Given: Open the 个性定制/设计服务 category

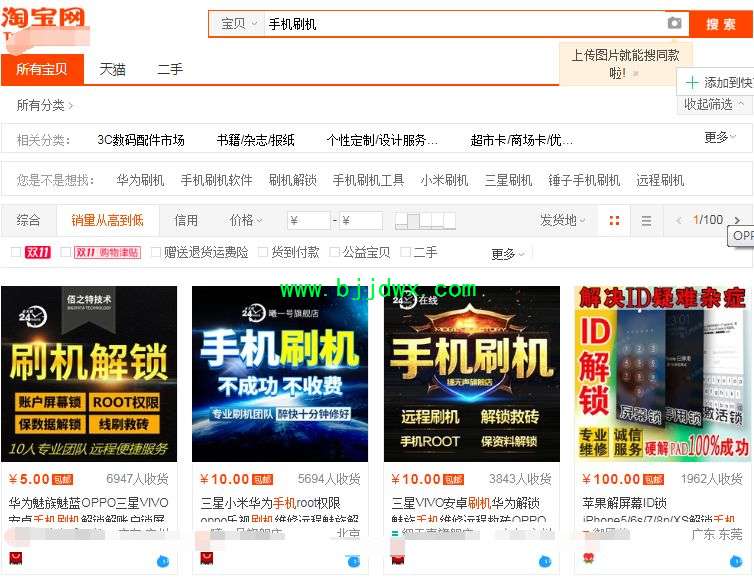Looking at the screenshot, I should (382, 140).
